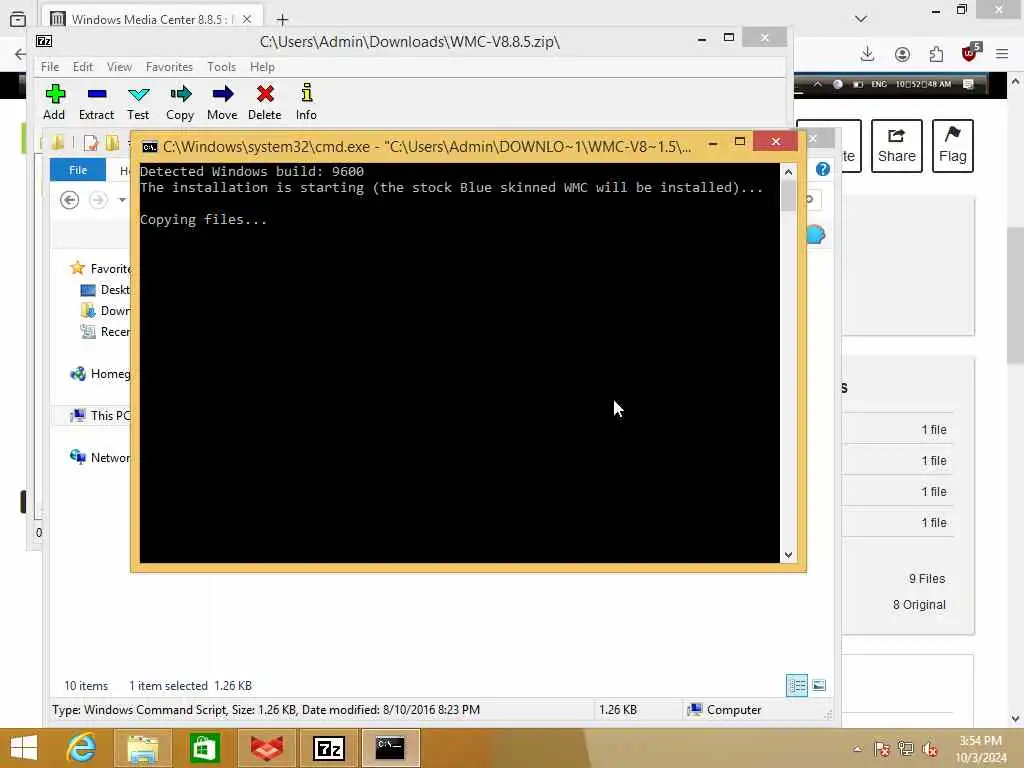The image size is (1024, 768).
Task: Click the network tray icon
Action: [906, 749]
